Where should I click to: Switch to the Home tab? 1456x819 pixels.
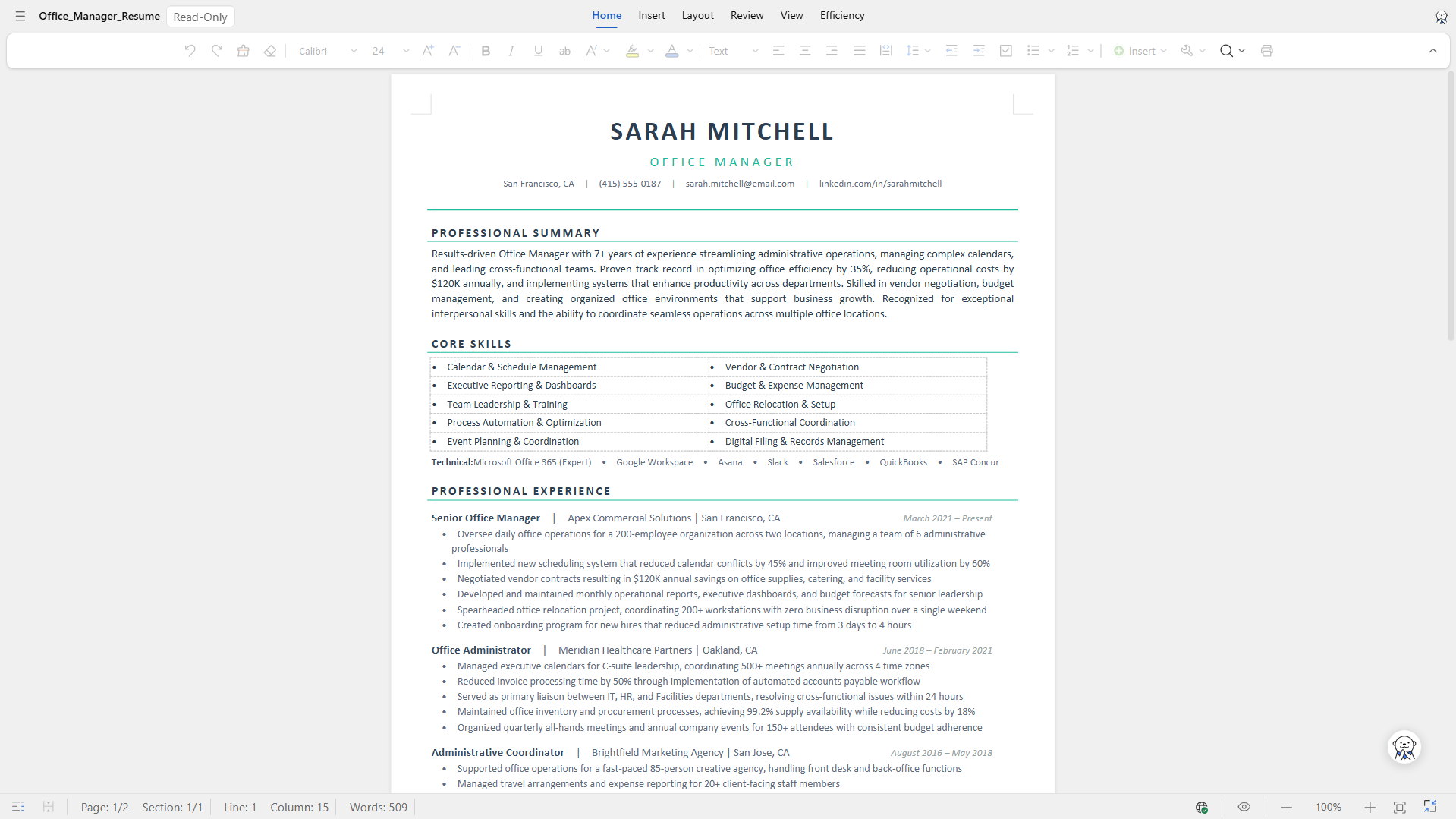point(607,15)
